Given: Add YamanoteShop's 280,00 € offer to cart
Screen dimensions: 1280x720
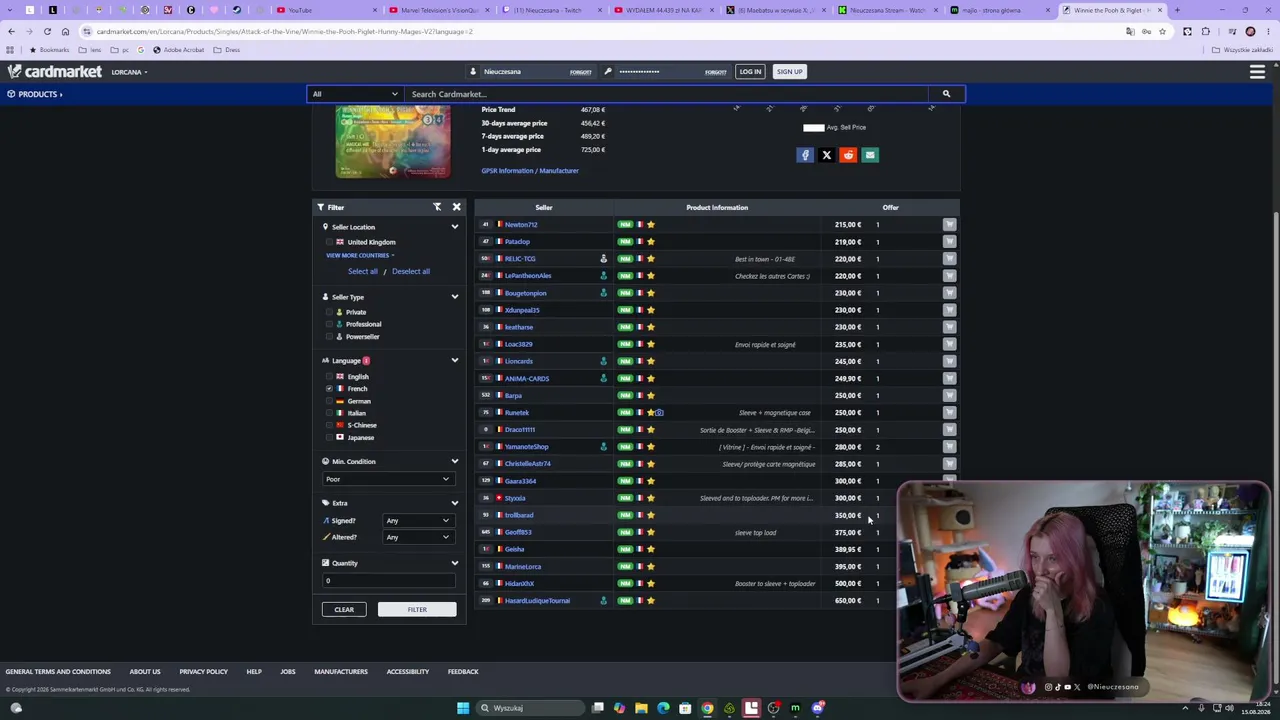Looking at the screenshot, I should tap(949, 447).
